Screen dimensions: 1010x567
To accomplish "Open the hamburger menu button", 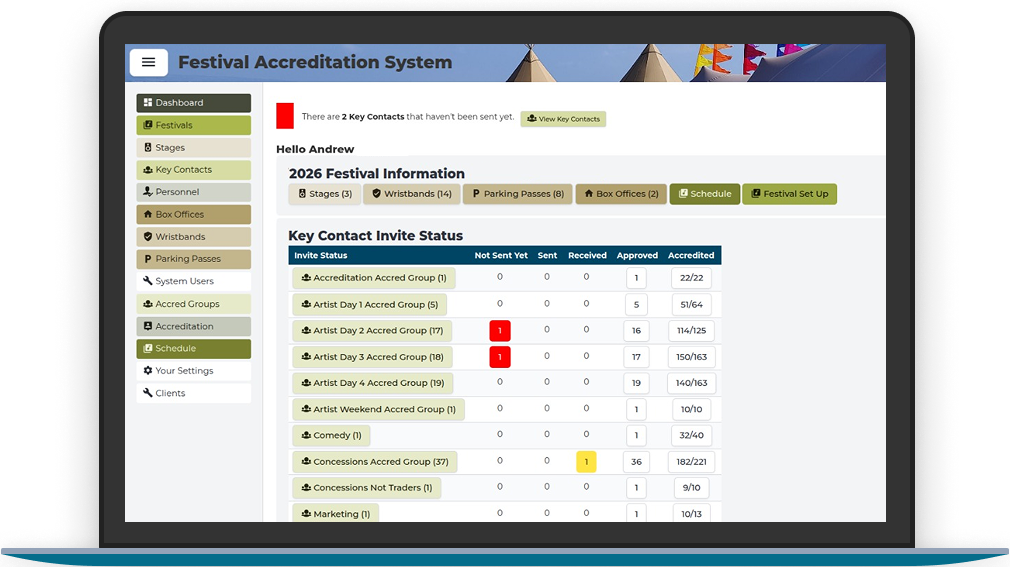I will click(x=149, y=62).
